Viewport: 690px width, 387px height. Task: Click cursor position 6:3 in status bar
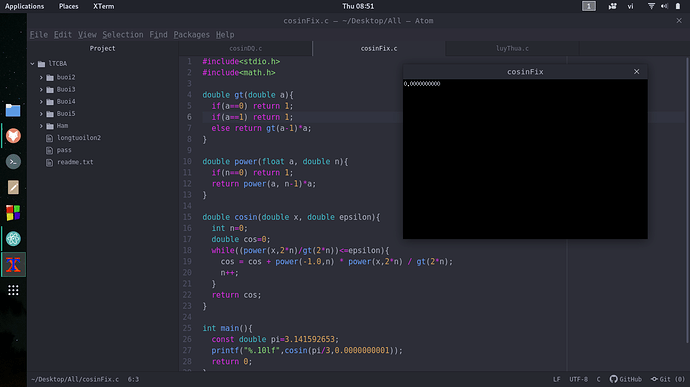pos(133,379)
